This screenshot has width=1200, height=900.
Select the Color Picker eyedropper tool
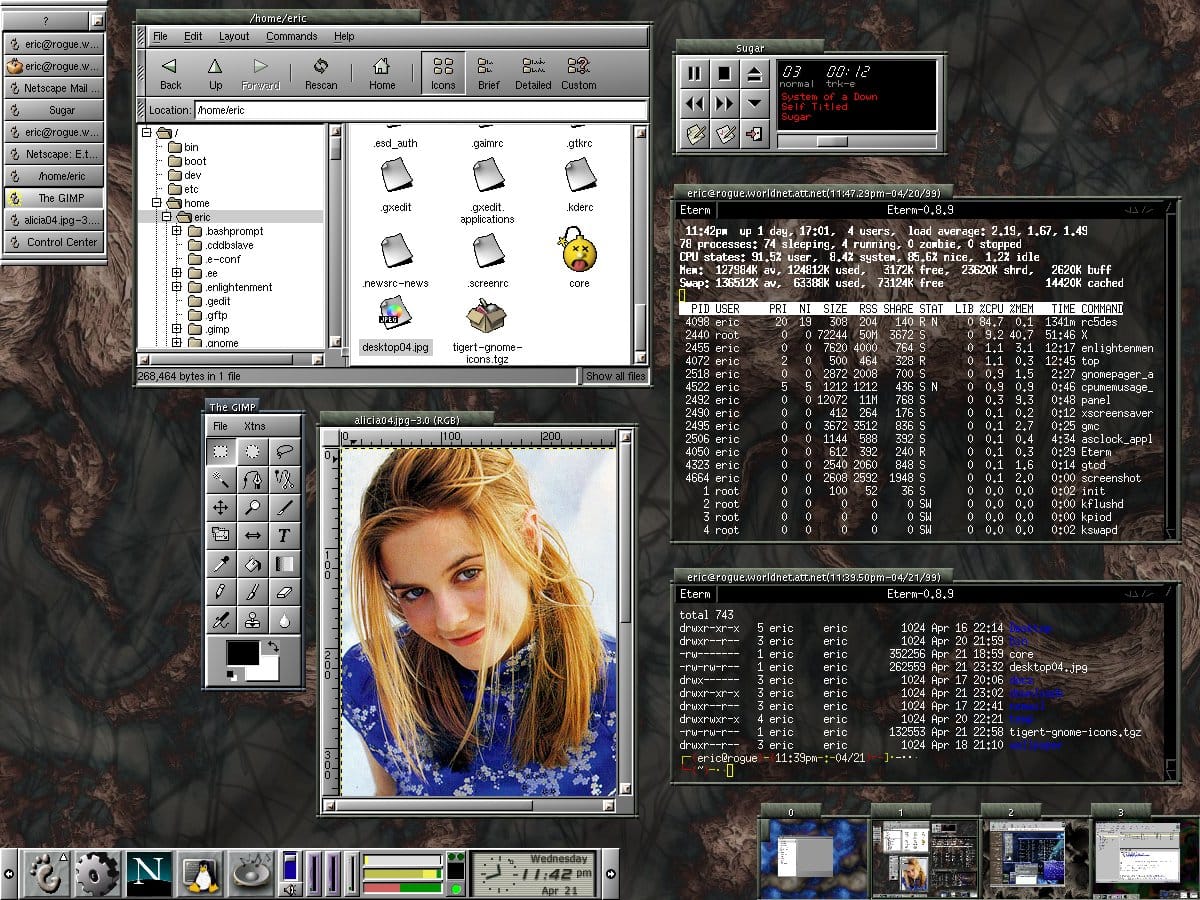click(x=221, y=564)
